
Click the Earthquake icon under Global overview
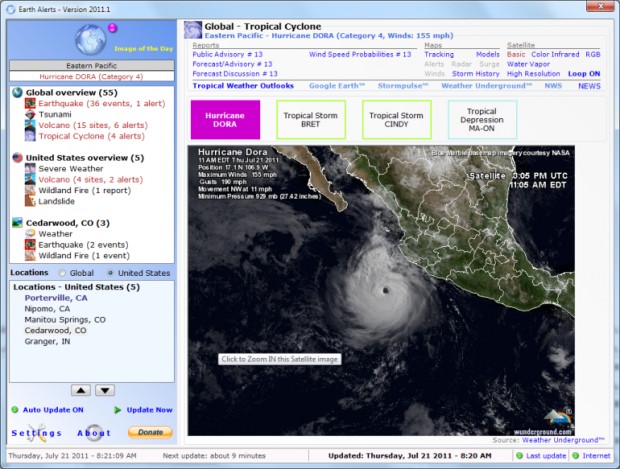30,104
